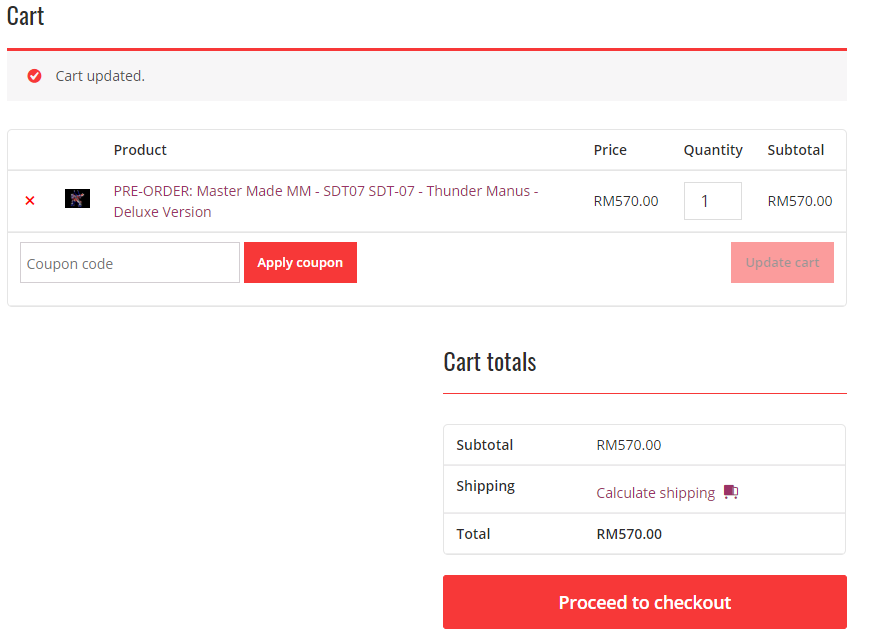
Task: Remove the Thunder Manus item with the red X
Action: coord(30,201)
